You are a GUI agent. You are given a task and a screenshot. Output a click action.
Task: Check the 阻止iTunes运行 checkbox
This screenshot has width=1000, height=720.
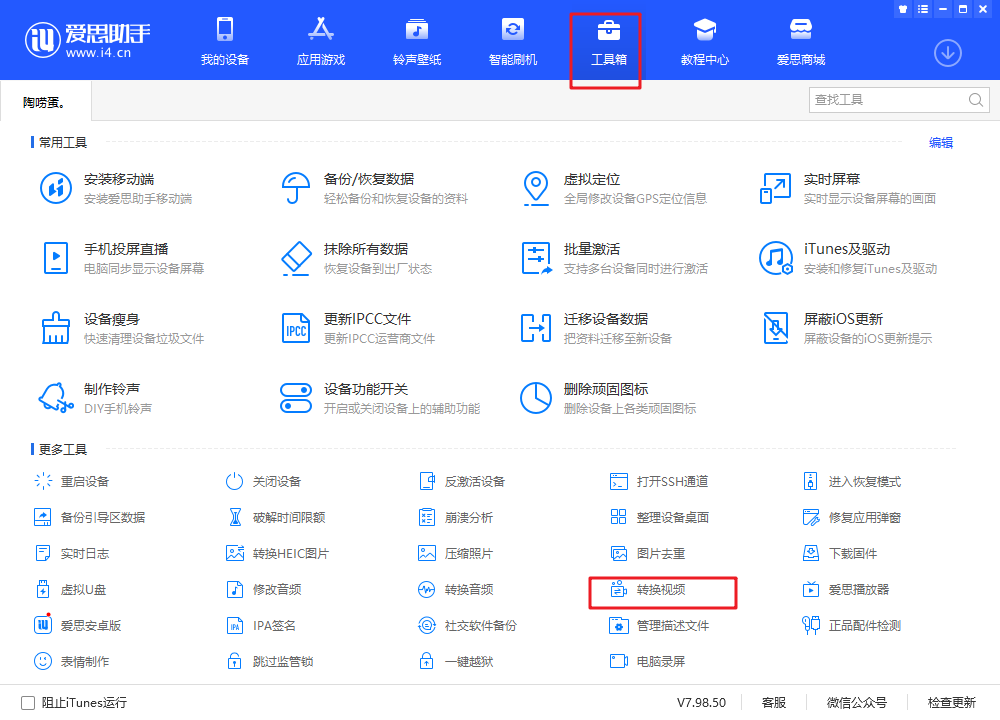(x=28, y=703)
